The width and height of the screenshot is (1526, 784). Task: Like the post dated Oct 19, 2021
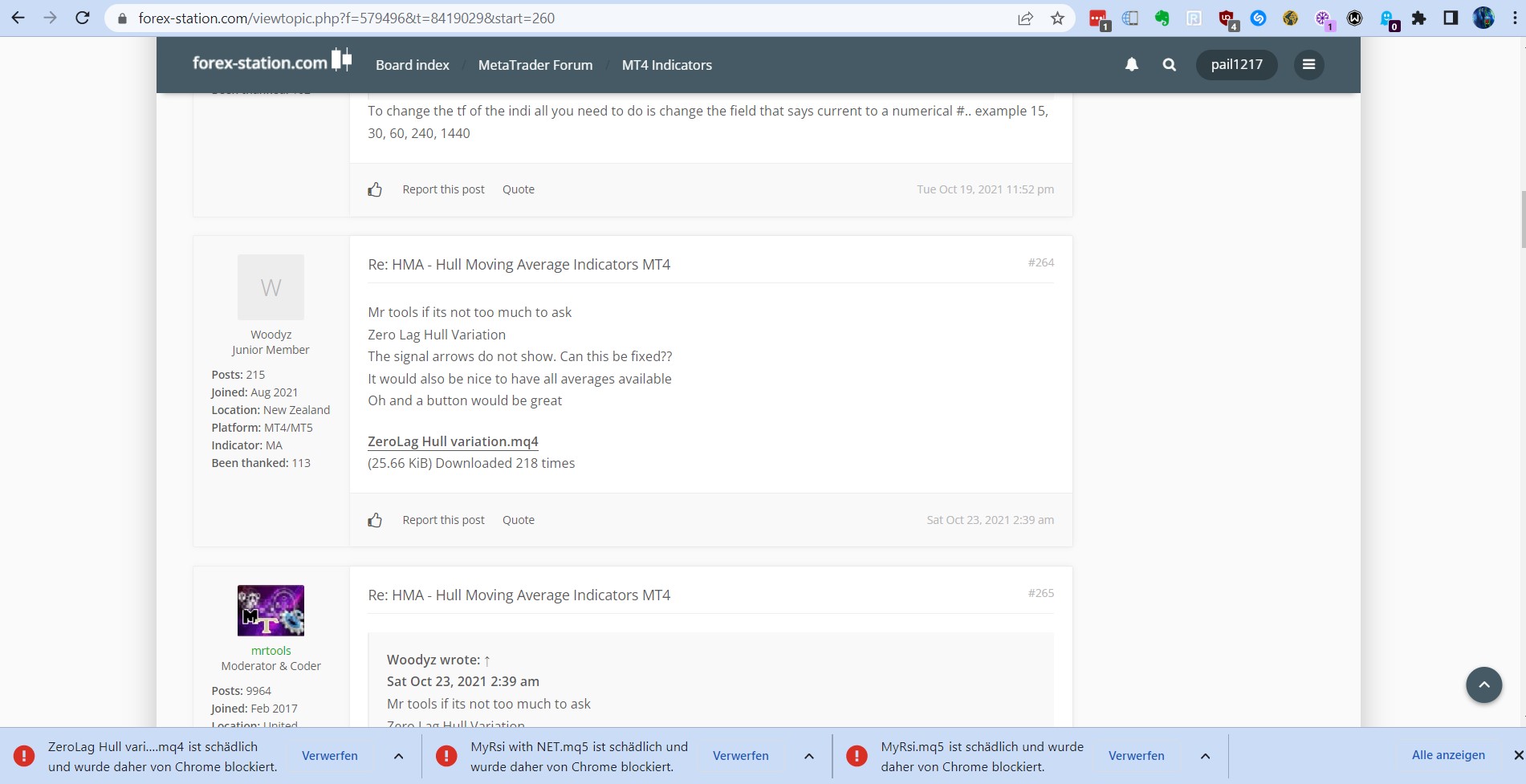coord(375,189)
